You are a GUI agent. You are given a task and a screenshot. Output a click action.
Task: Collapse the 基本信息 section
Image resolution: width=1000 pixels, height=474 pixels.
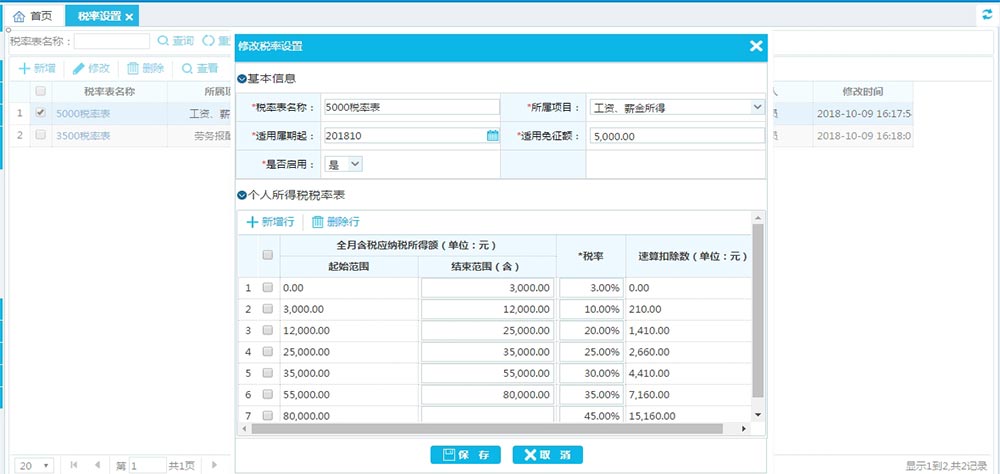click(x=242, y=79)
